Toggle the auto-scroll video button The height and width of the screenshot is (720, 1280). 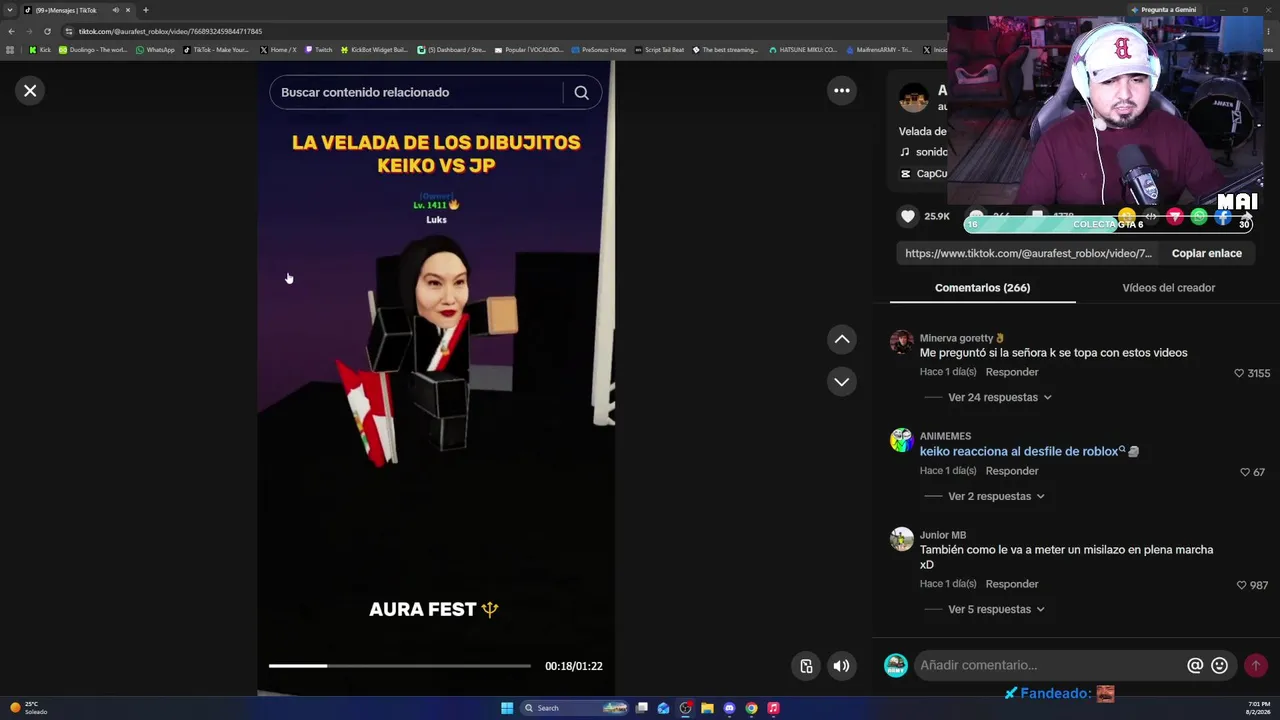(807, 666)
